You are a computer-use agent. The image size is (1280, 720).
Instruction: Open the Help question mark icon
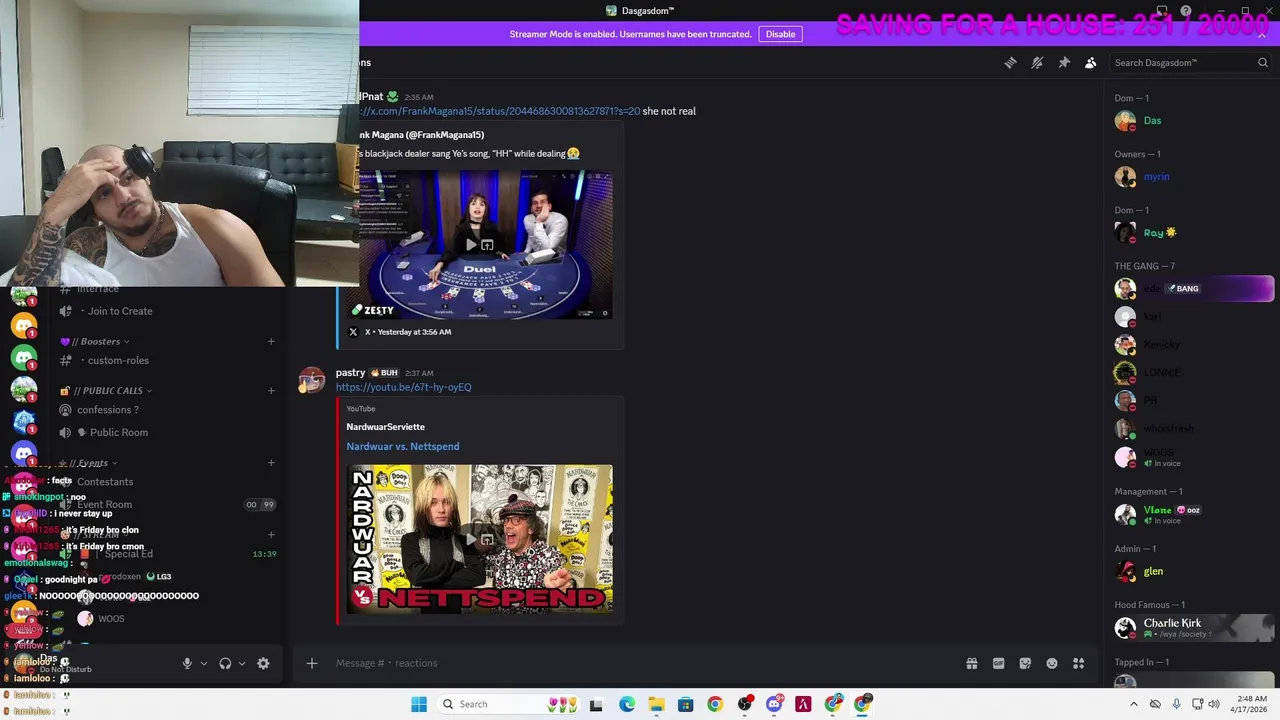pyautogui.click(x=1186, y=11)
